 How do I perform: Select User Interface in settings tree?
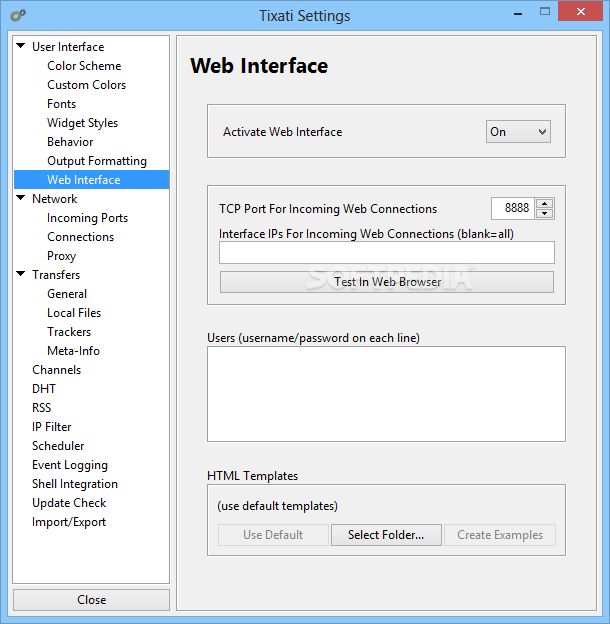click(68, 47)
